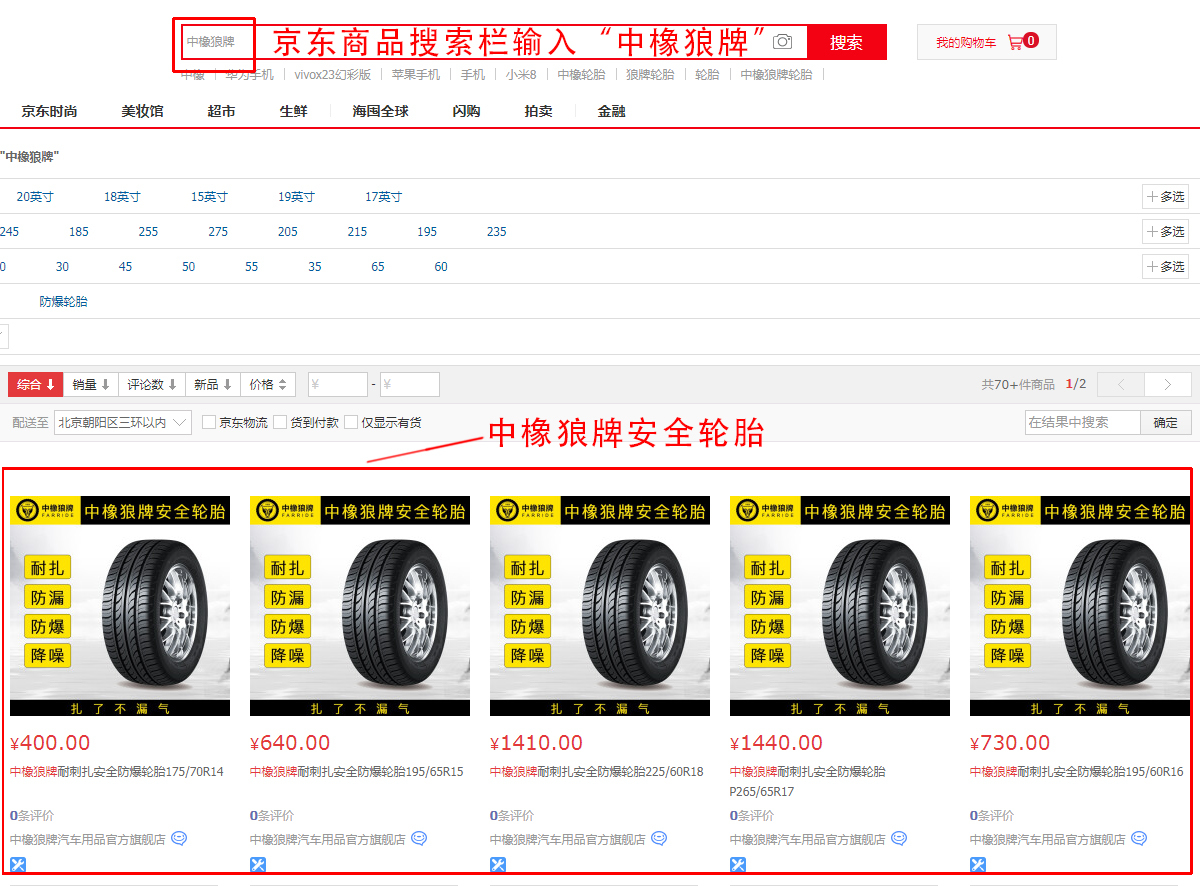
Task: Open product title ending in P265/65R17
Action: click(808, 781)
